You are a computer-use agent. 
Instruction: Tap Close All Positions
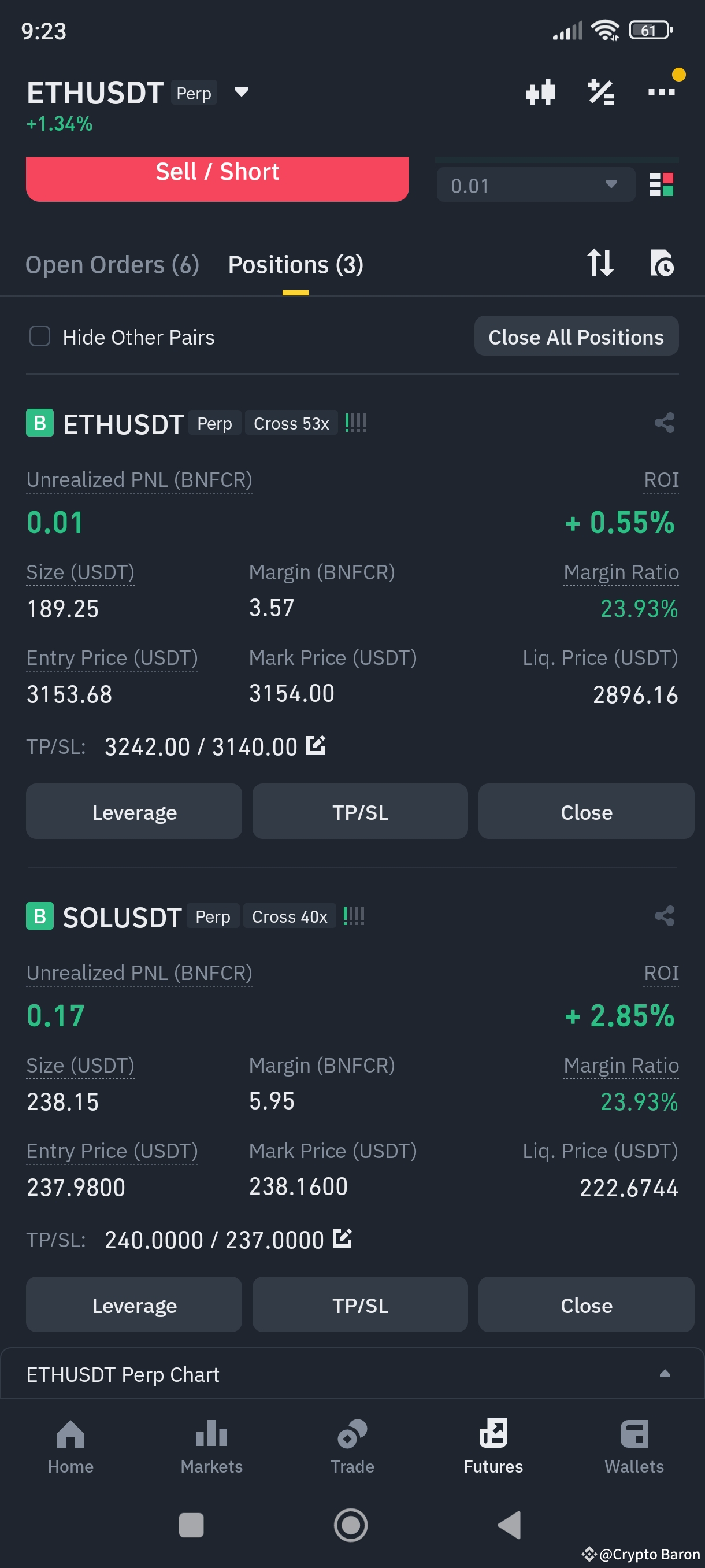tap(576, 336)
